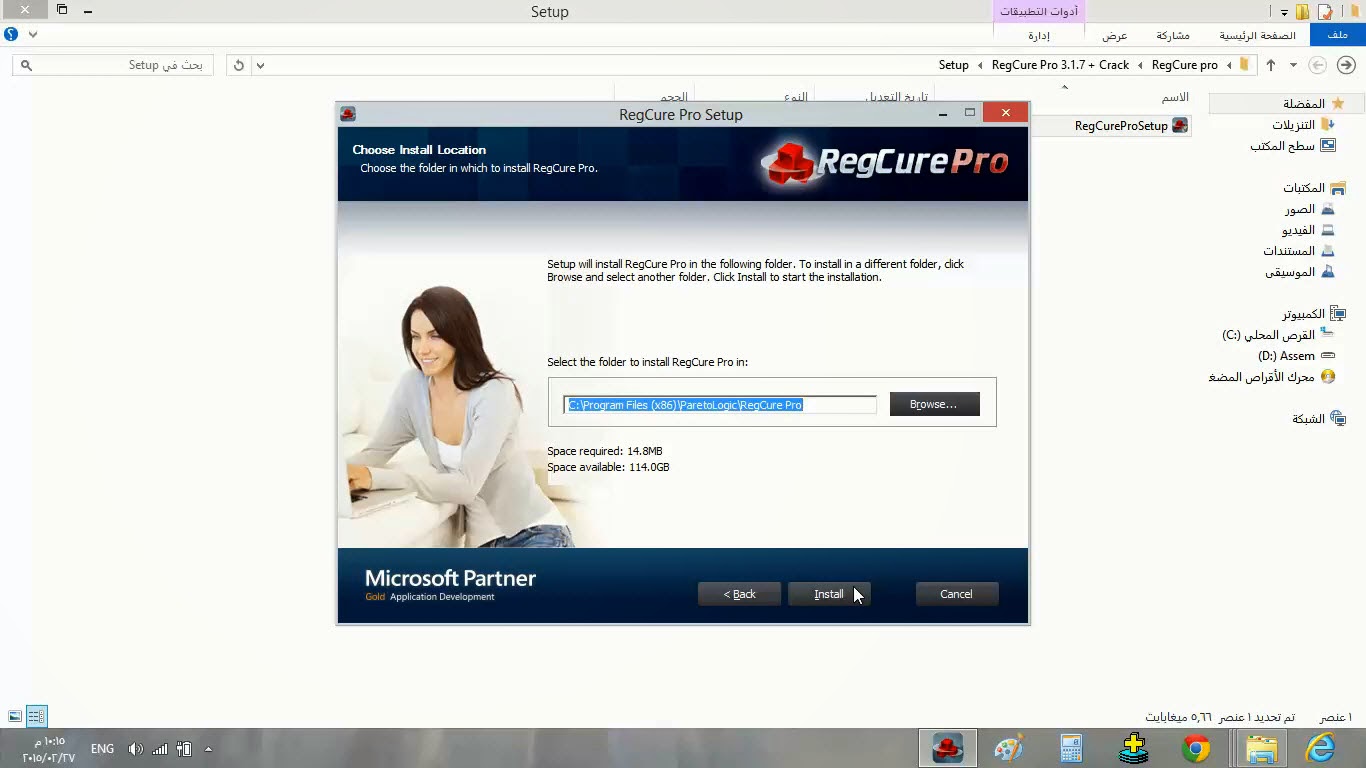The width and height of the screenshot is (1366, 768).
Task: Click Explorer help question mark icon
Action: point(11,34)
